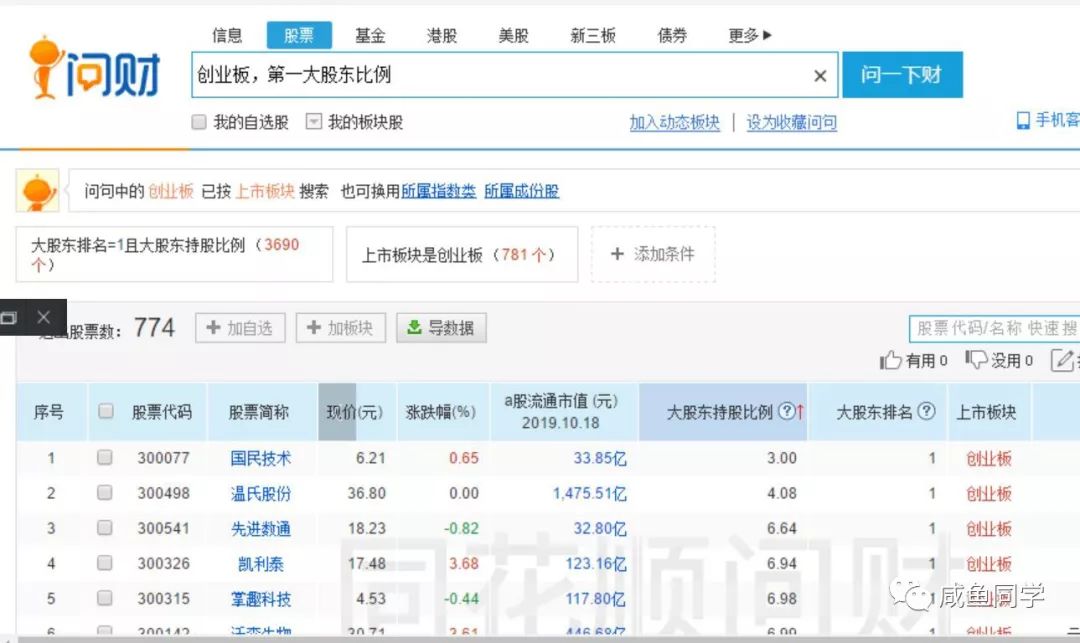Open the 新三板 tab
This screenshot has width=1080, height=643.
click(x=593, y=35)
